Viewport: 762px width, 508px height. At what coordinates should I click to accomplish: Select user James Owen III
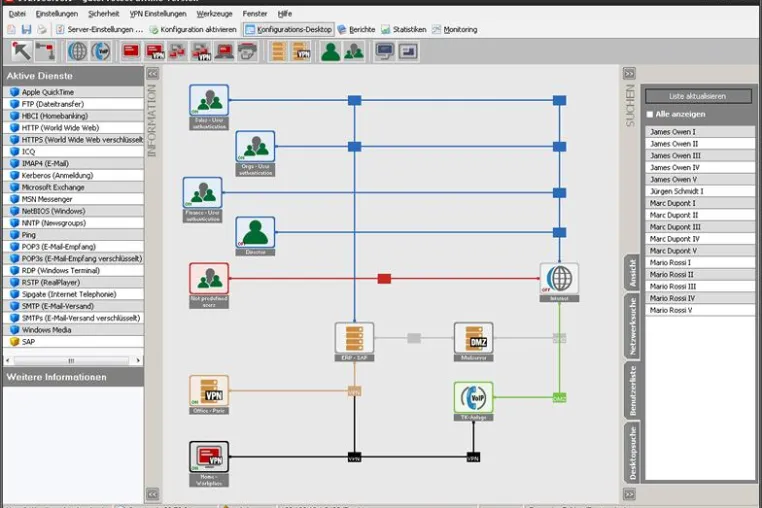click(700, 156)
